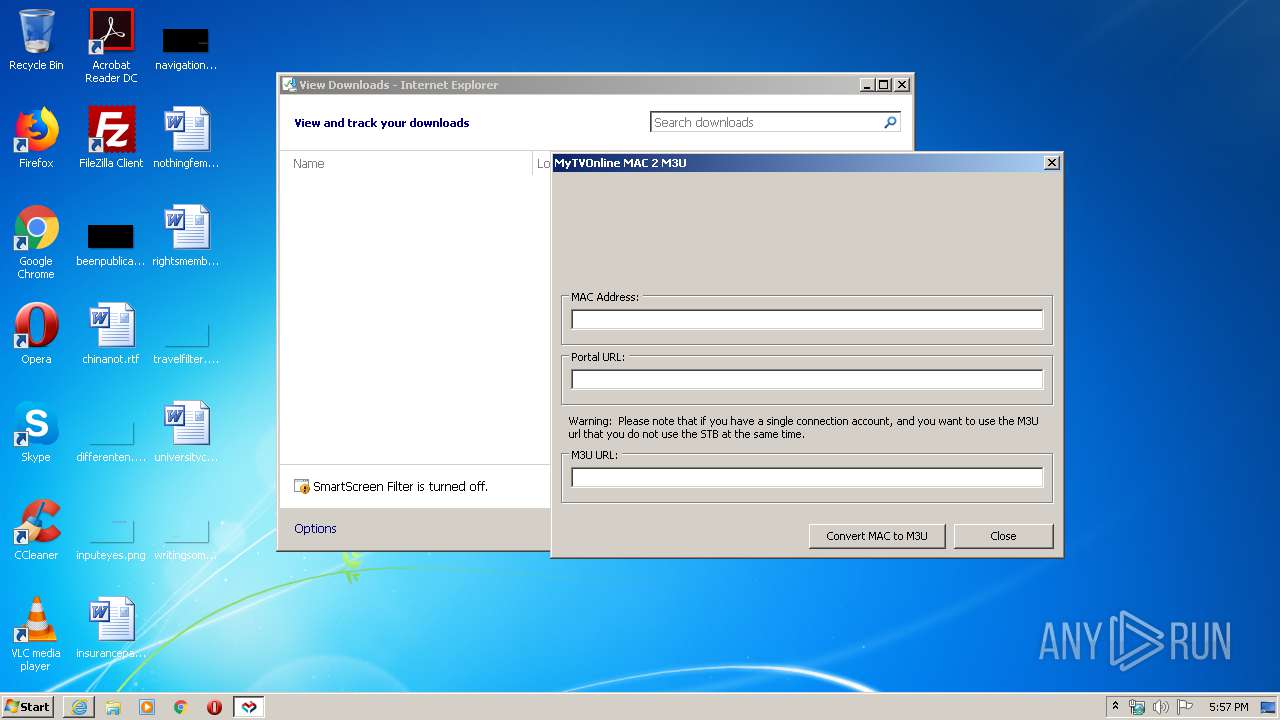Open the Recycle Bin desktop icon
Viewport: 1280px width, 720px height.
(x=36, y=40)
